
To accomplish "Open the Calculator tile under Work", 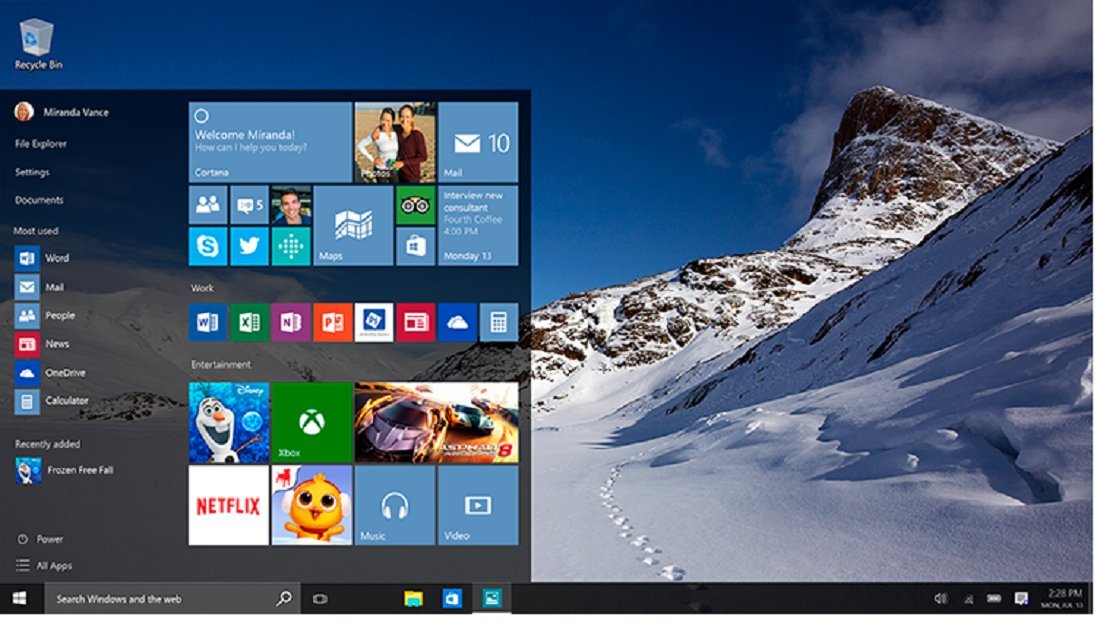I will 499,322.
